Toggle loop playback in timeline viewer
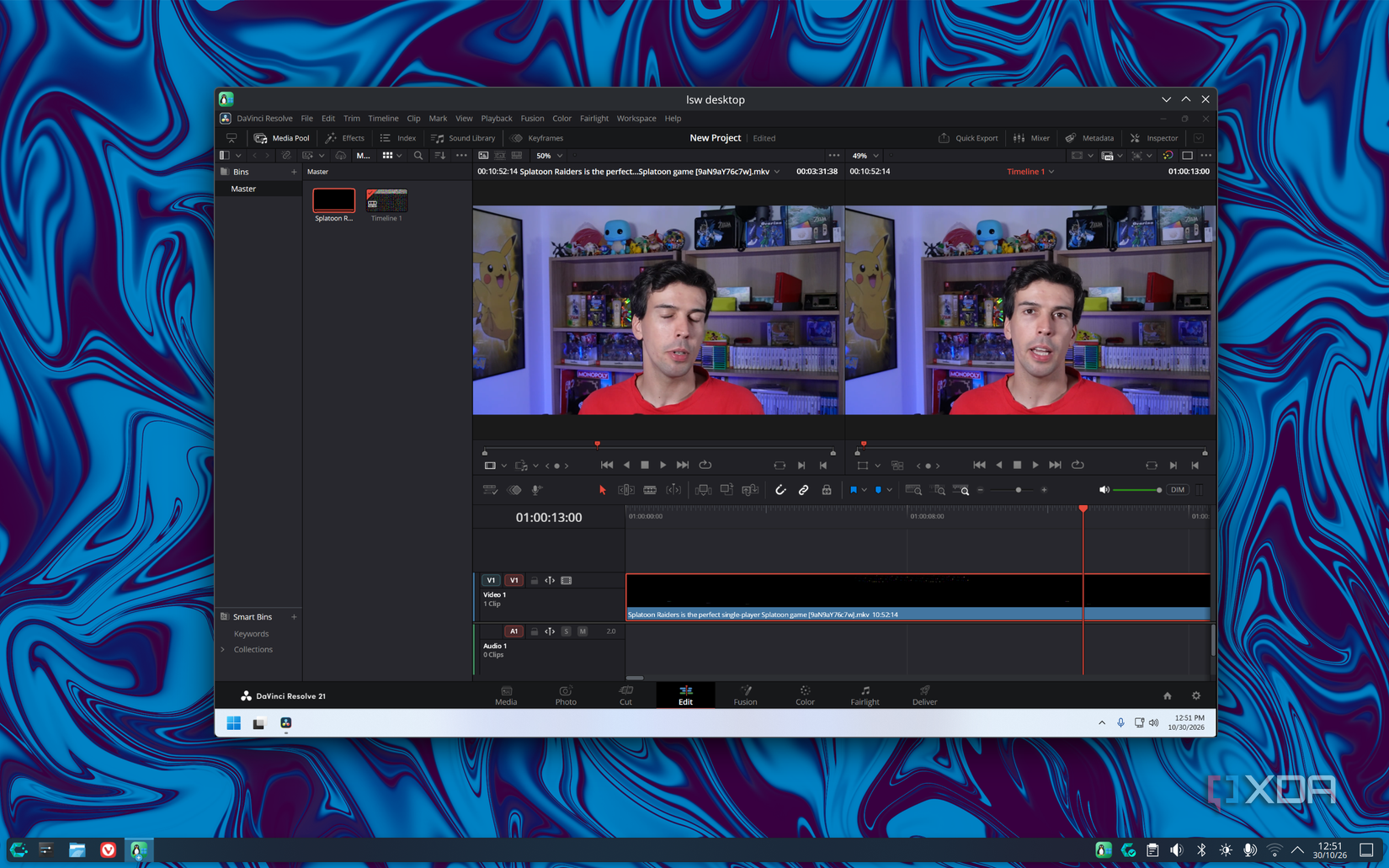Viewport: 1389px width, 868px height. click(1078, 465)
